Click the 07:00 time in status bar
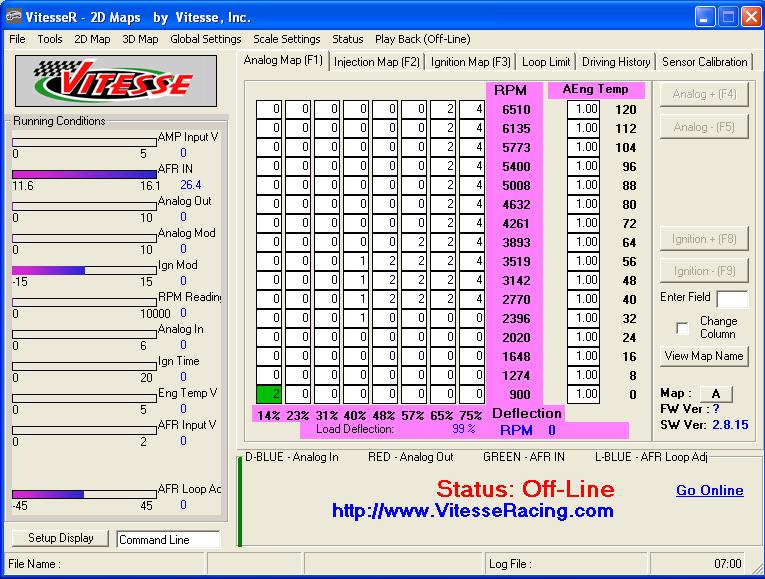The image size is (765, 579). point(728,564)
